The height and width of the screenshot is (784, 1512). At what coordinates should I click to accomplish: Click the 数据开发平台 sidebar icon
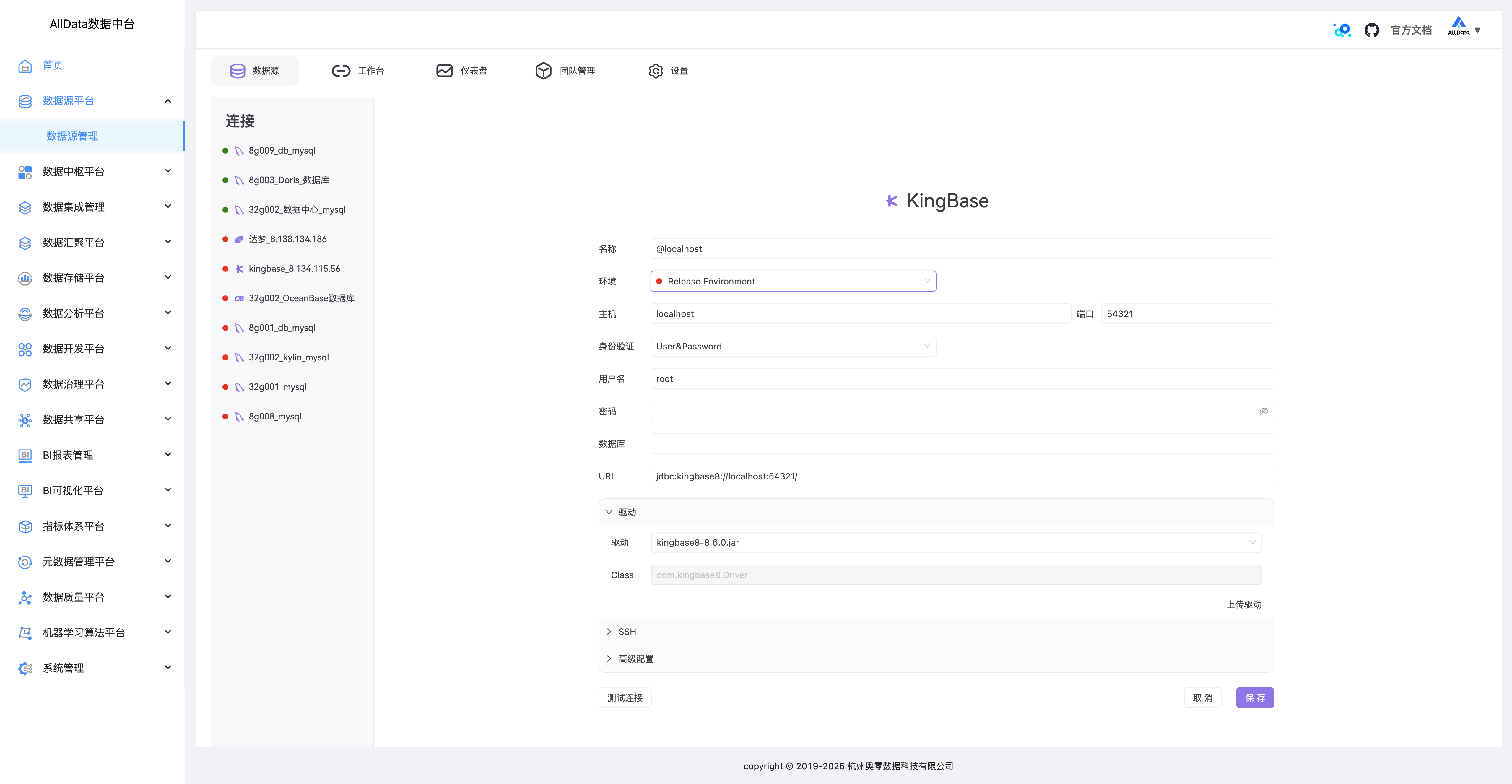coord(25,349)
